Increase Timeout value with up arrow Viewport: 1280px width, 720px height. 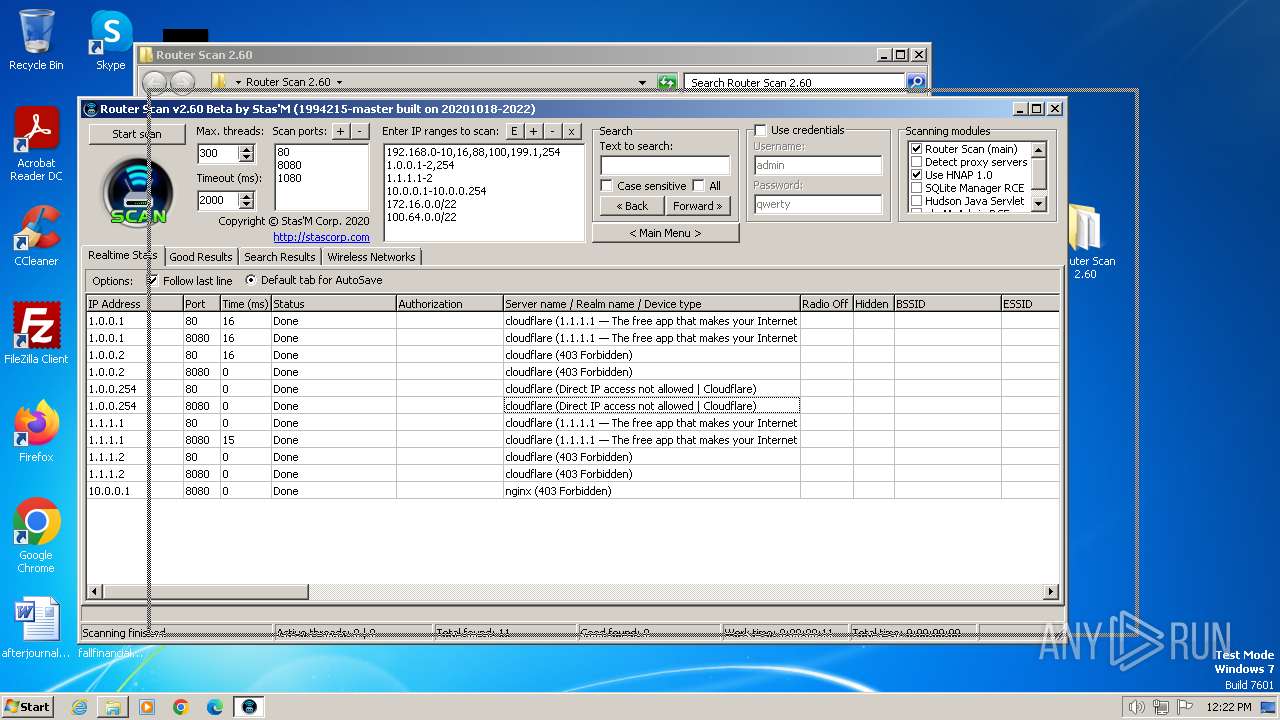coord(247,196)
